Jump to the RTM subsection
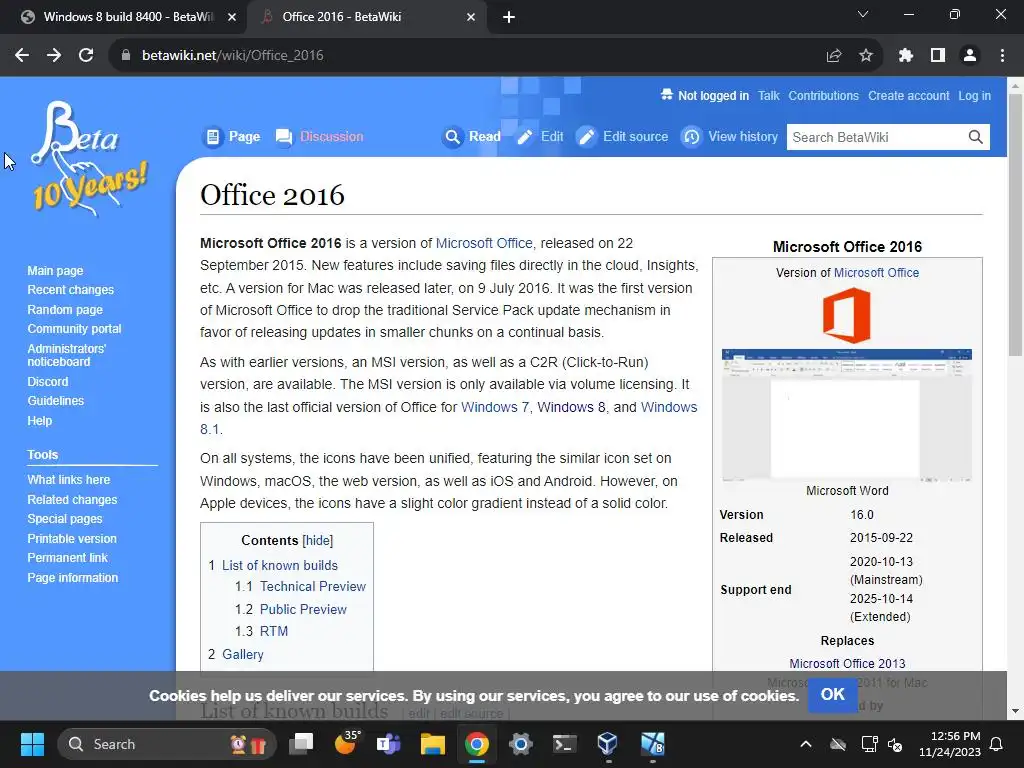 tap(274, 632)
